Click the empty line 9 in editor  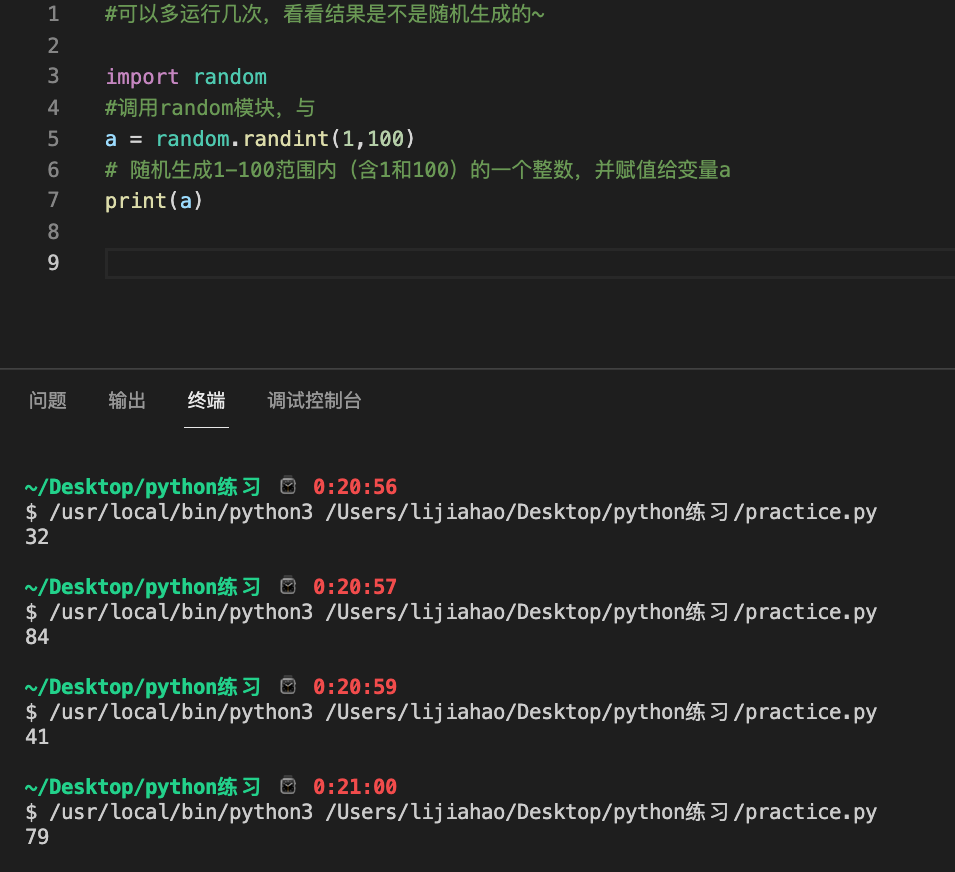click(530, 263)
